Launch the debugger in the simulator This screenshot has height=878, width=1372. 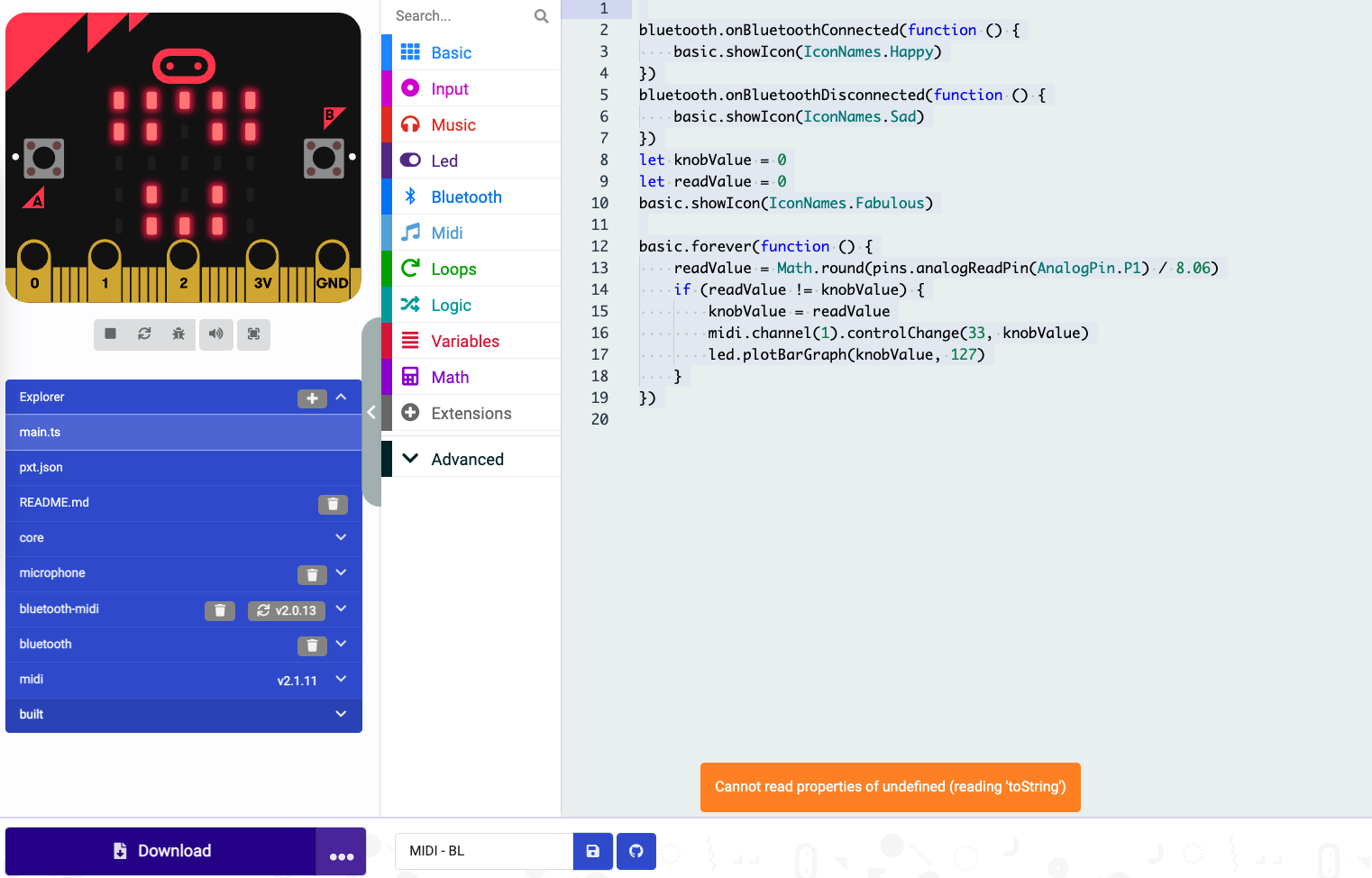[x=178, y=334]
